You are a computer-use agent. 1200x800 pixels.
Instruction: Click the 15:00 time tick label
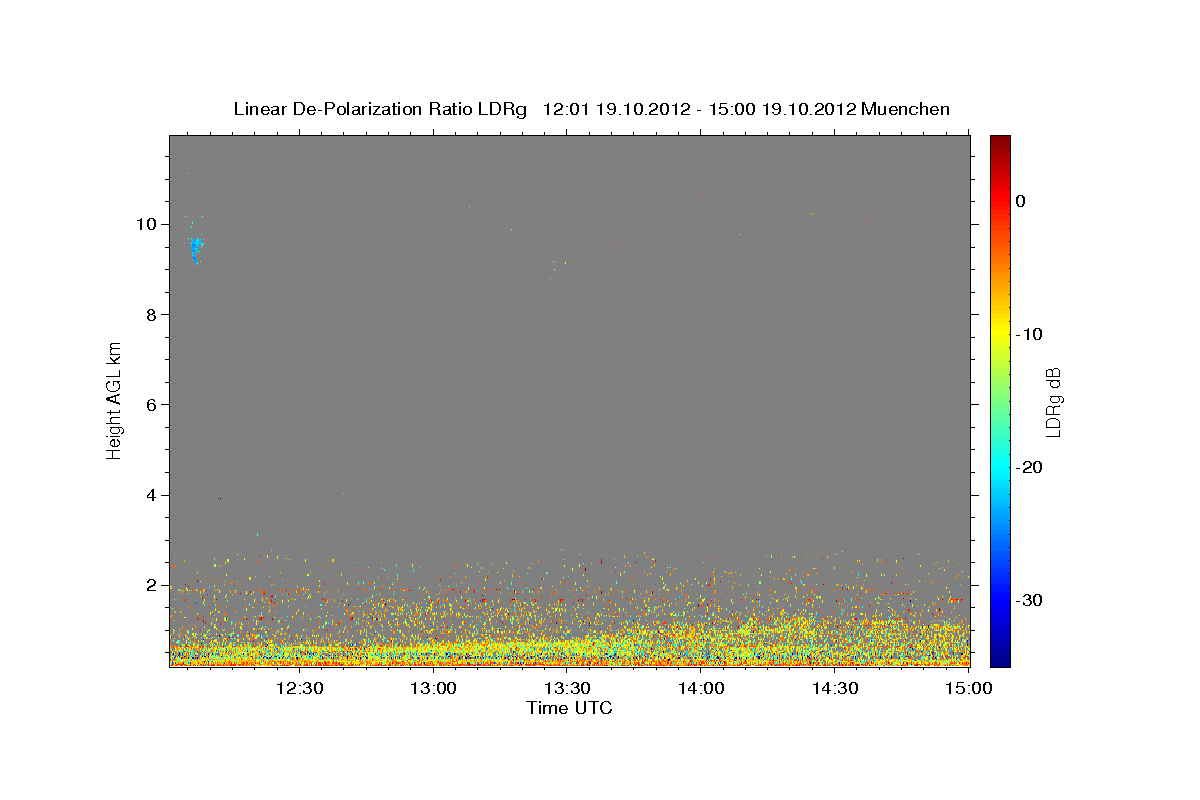(x=969, y=688)
